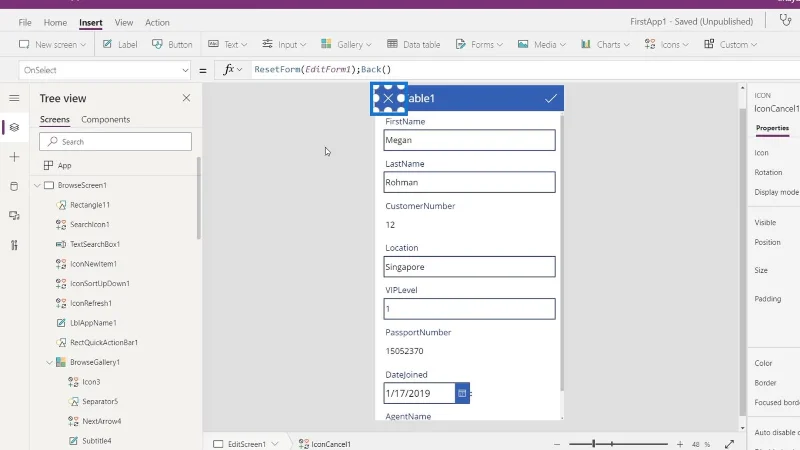The height and width of the screenshot is (450, 800).
Task: Open the Icons dropdown
Action: 666,44
